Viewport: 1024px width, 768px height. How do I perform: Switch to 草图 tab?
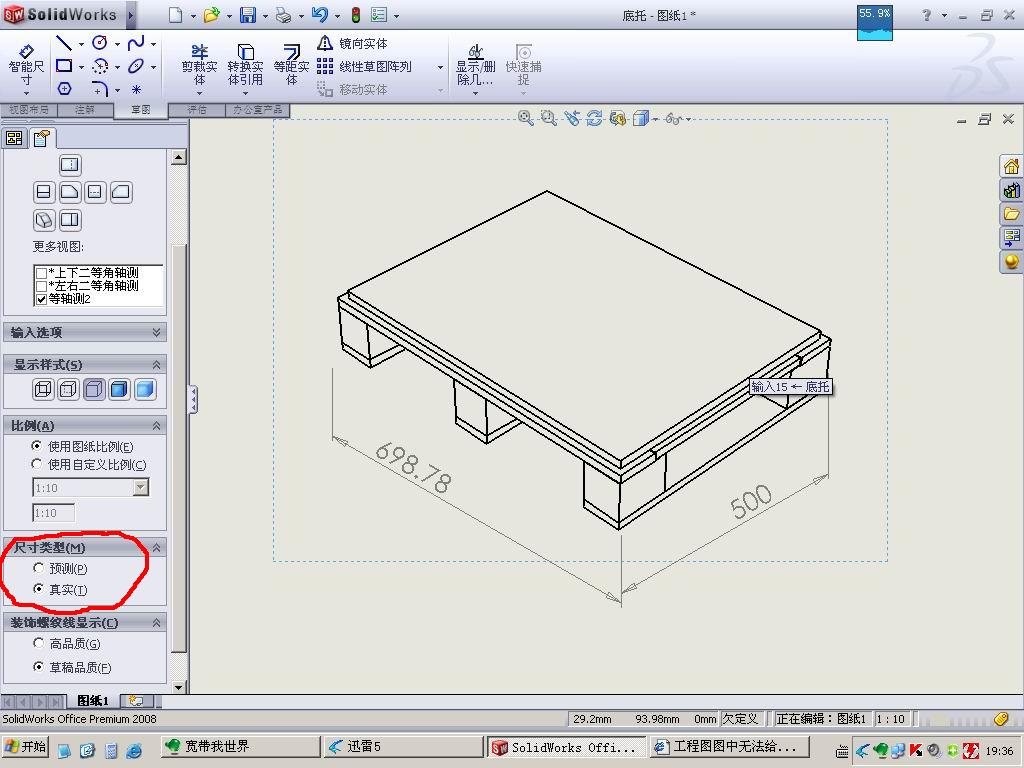pyautogui.click(x=140, y=110)
